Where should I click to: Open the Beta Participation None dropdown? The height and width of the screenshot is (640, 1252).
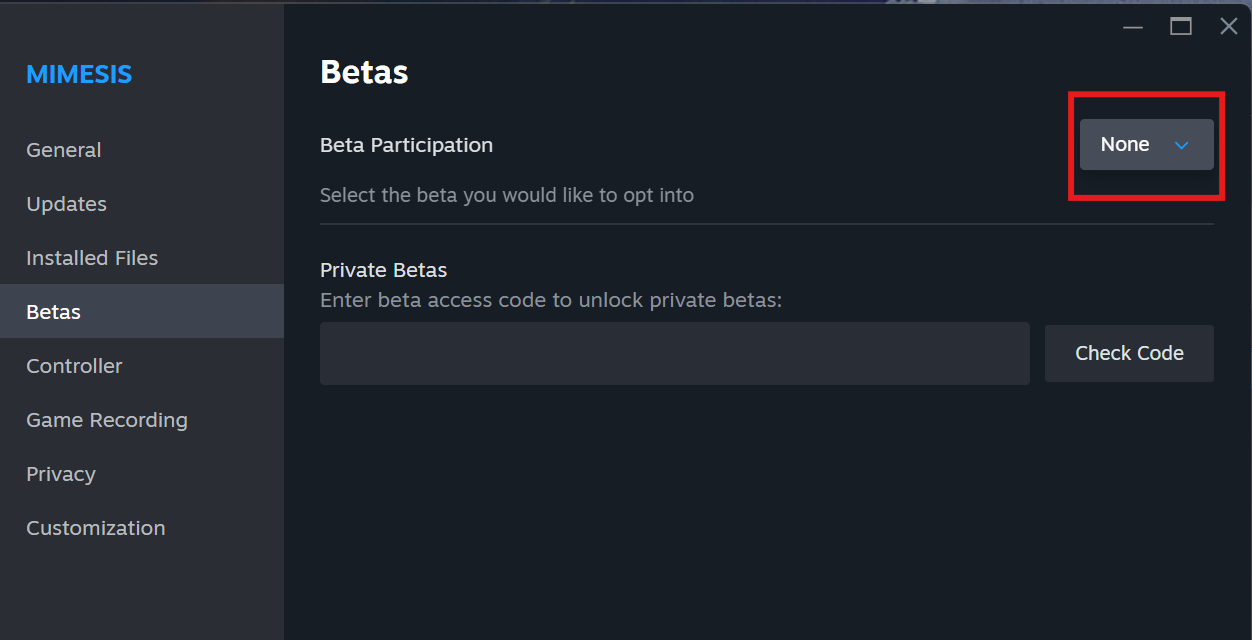point(1146,145)
